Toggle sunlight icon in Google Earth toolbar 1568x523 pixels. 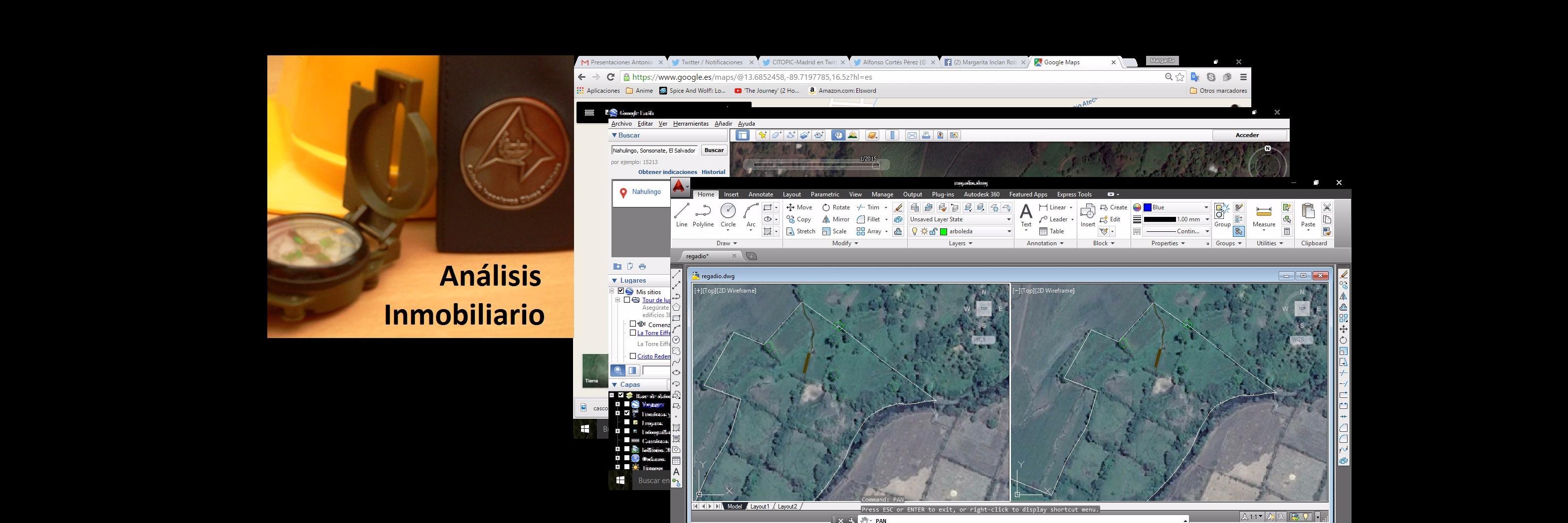click(853, 135)
